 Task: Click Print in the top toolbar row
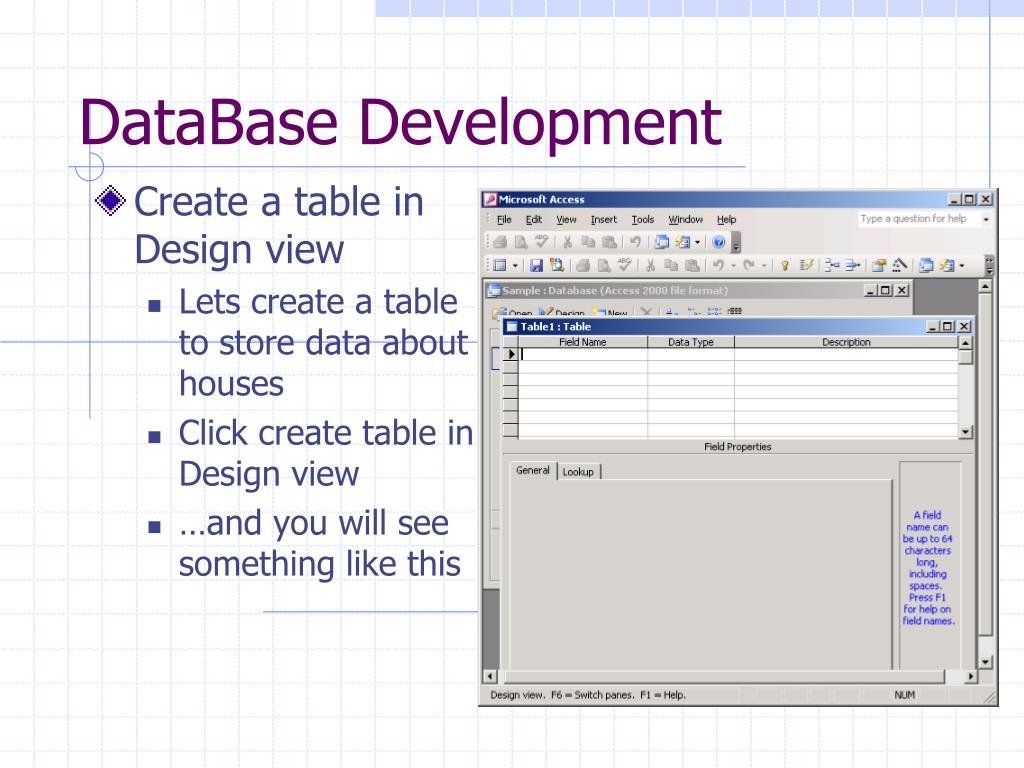(x=500, y=242)
